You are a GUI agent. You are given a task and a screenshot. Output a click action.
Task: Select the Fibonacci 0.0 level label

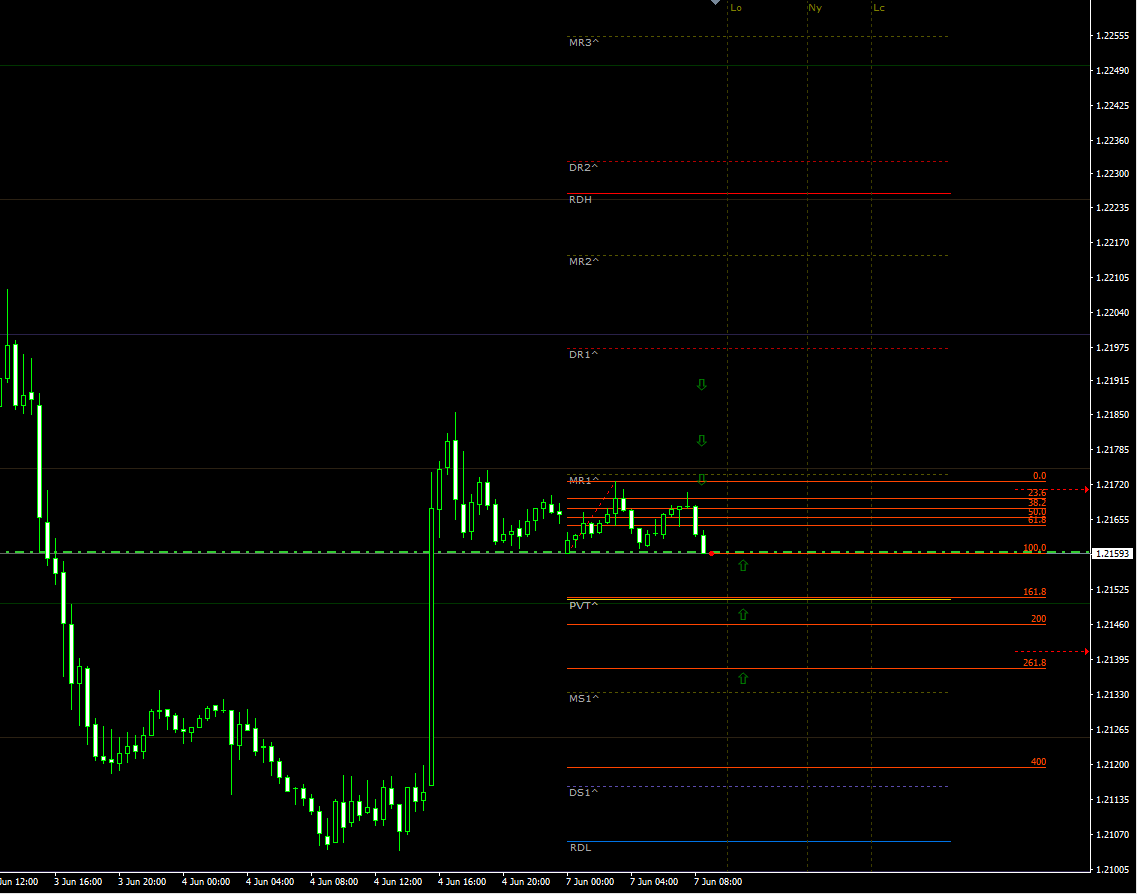pos(1039,476)
